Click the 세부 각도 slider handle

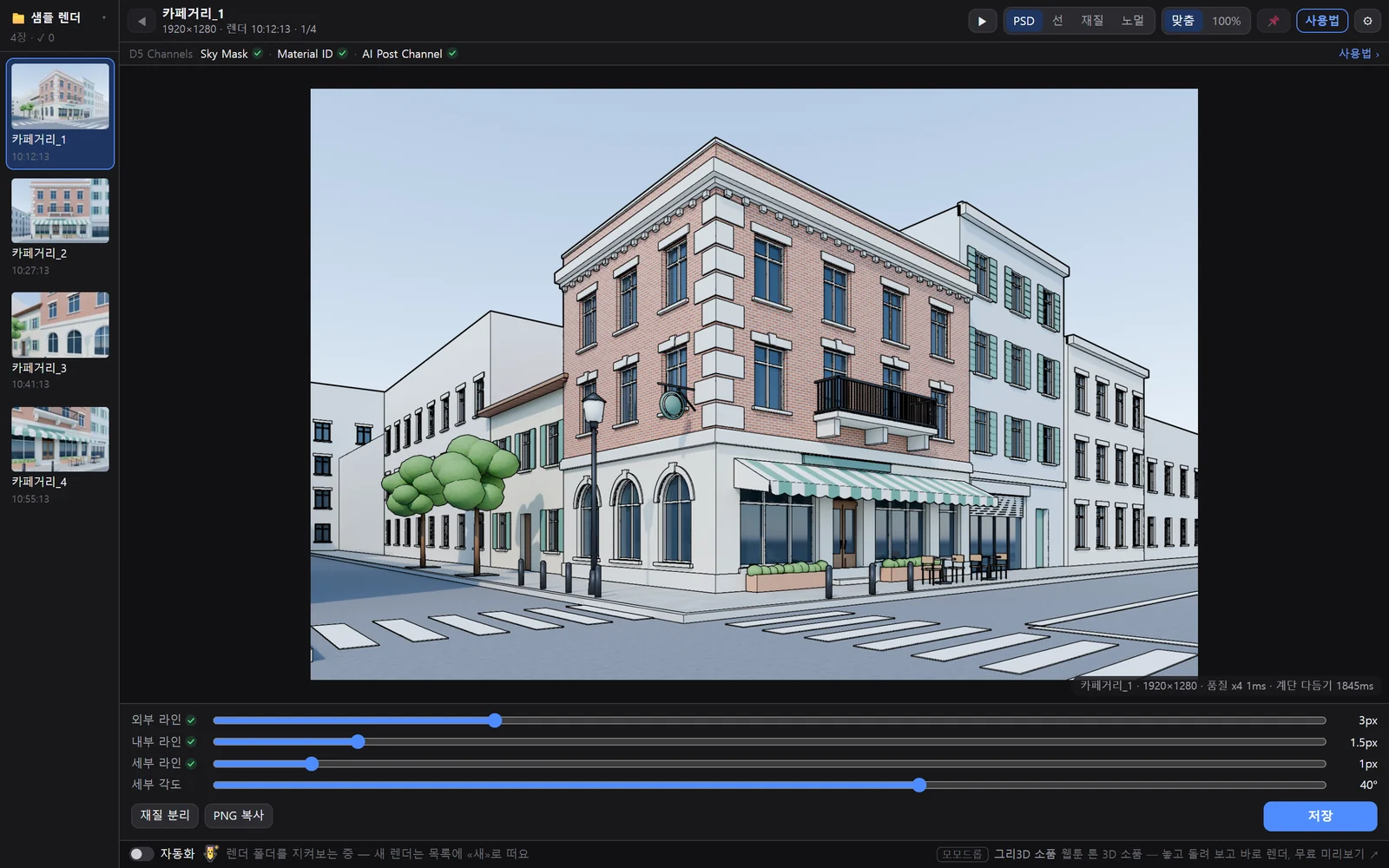point(919,785)
